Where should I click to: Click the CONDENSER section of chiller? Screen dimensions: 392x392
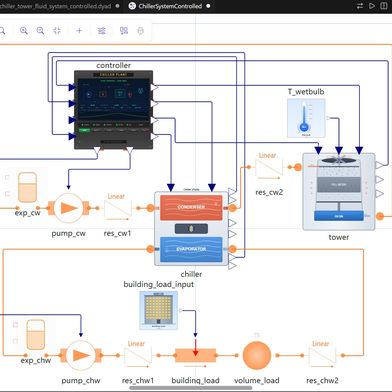191,207
